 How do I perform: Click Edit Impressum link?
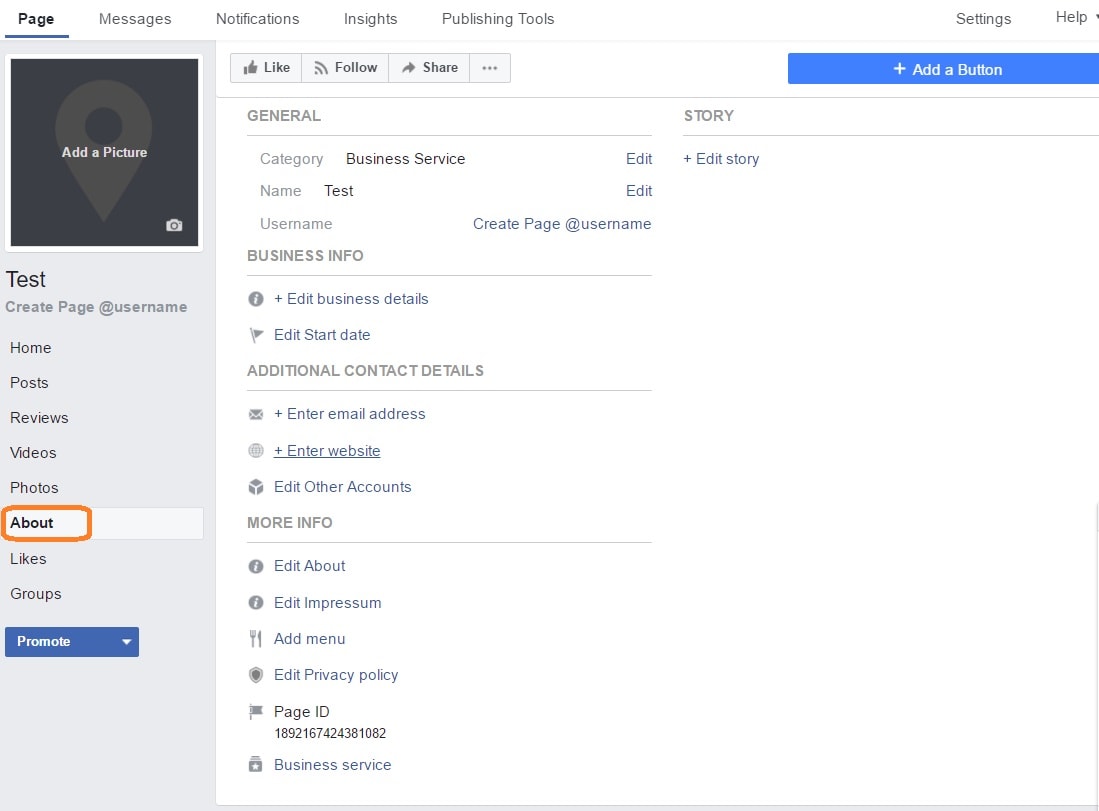pyautogui.click(x=327, y=603)
